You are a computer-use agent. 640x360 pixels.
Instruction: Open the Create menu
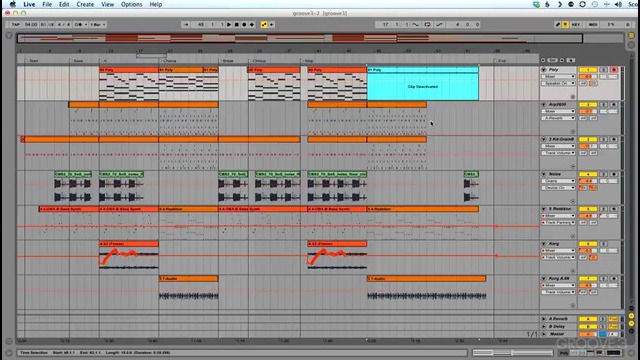click(85, 4)
